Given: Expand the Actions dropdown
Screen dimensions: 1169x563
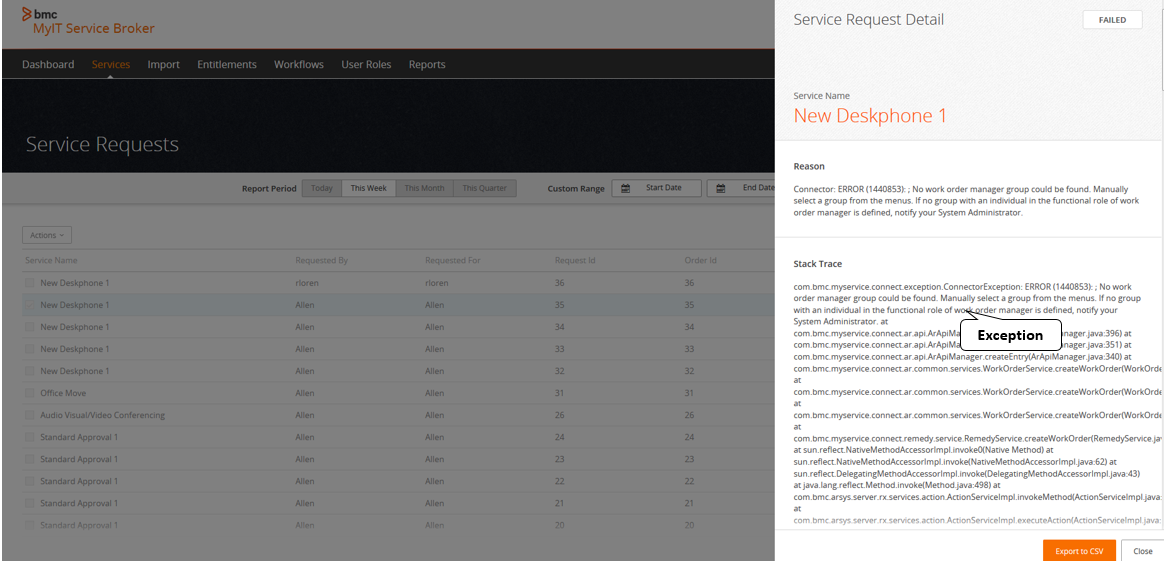Looking at the screenshot, I should [47, 235].
